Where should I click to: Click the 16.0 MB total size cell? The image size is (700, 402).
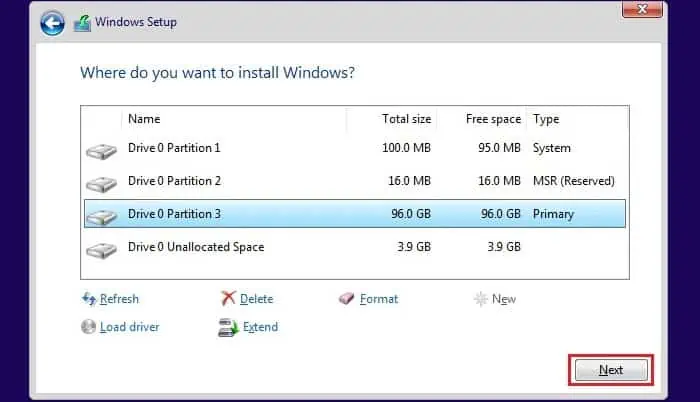[409, 181]
